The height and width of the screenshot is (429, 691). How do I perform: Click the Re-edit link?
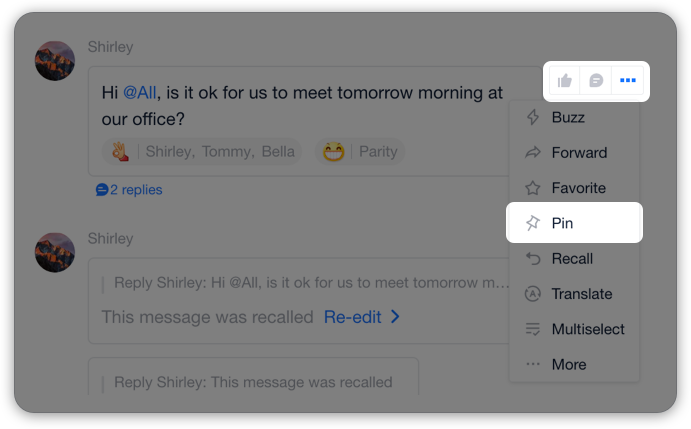tap(353, 317)
